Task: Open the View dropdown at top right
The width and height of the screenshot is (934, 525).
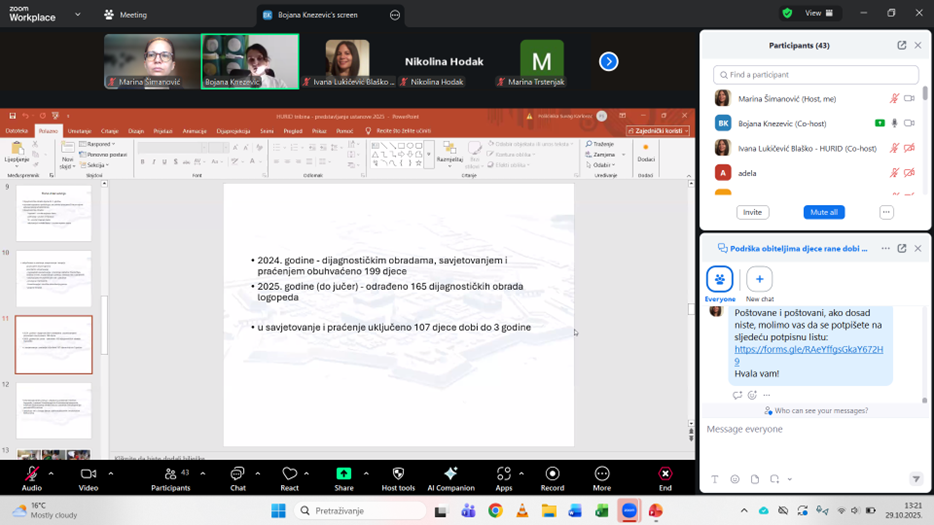Action: point(818,13)
